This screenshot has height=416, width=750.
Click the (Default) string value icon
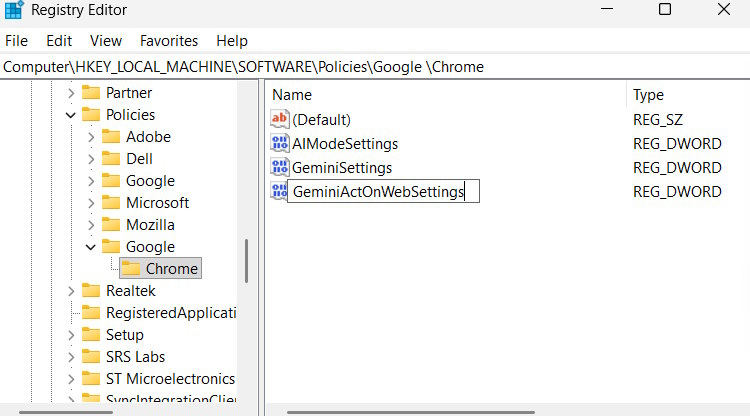(x=280, y=119)
